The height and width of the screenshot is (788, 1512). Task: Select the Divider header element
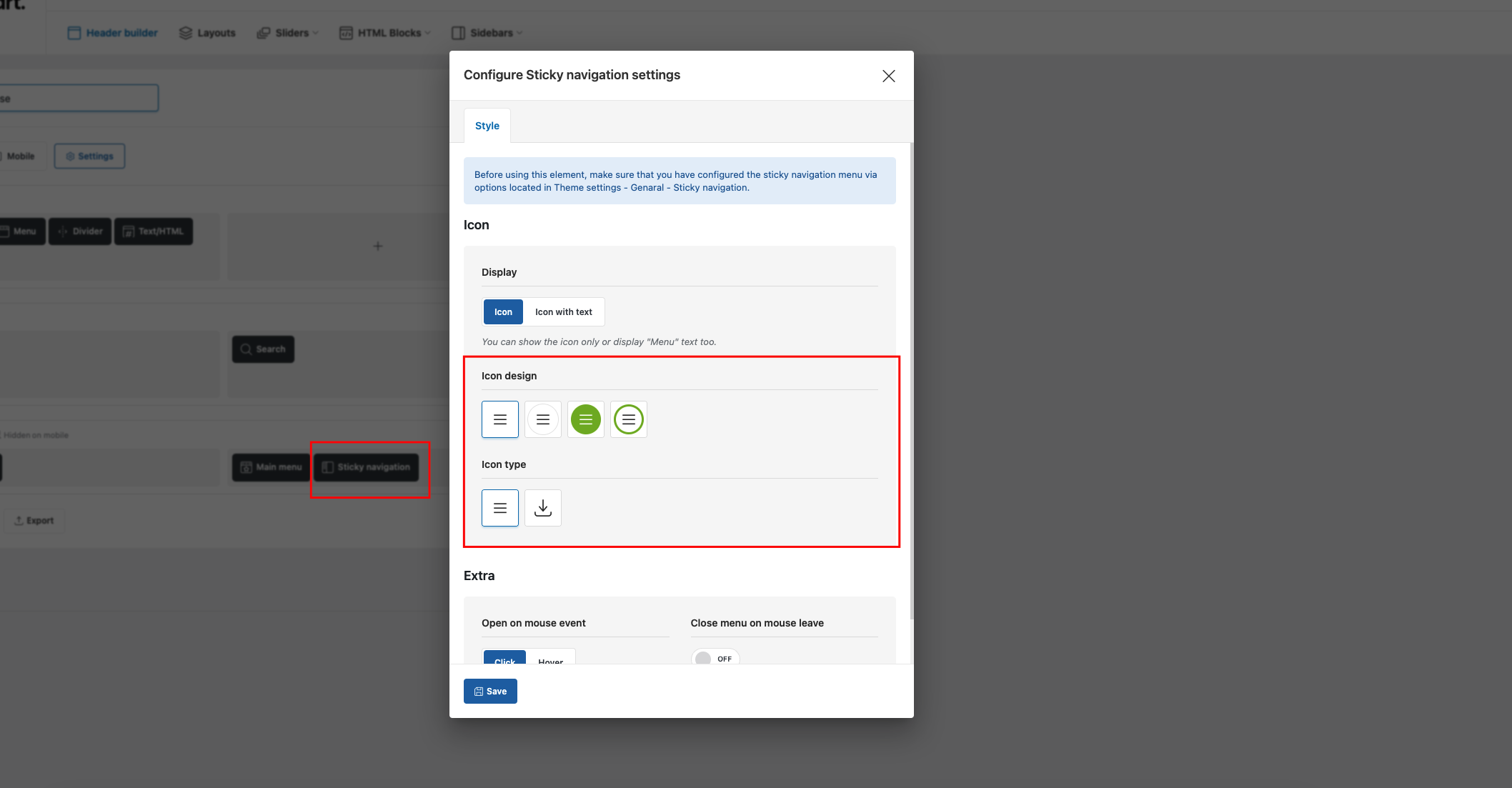coord(80,231)
